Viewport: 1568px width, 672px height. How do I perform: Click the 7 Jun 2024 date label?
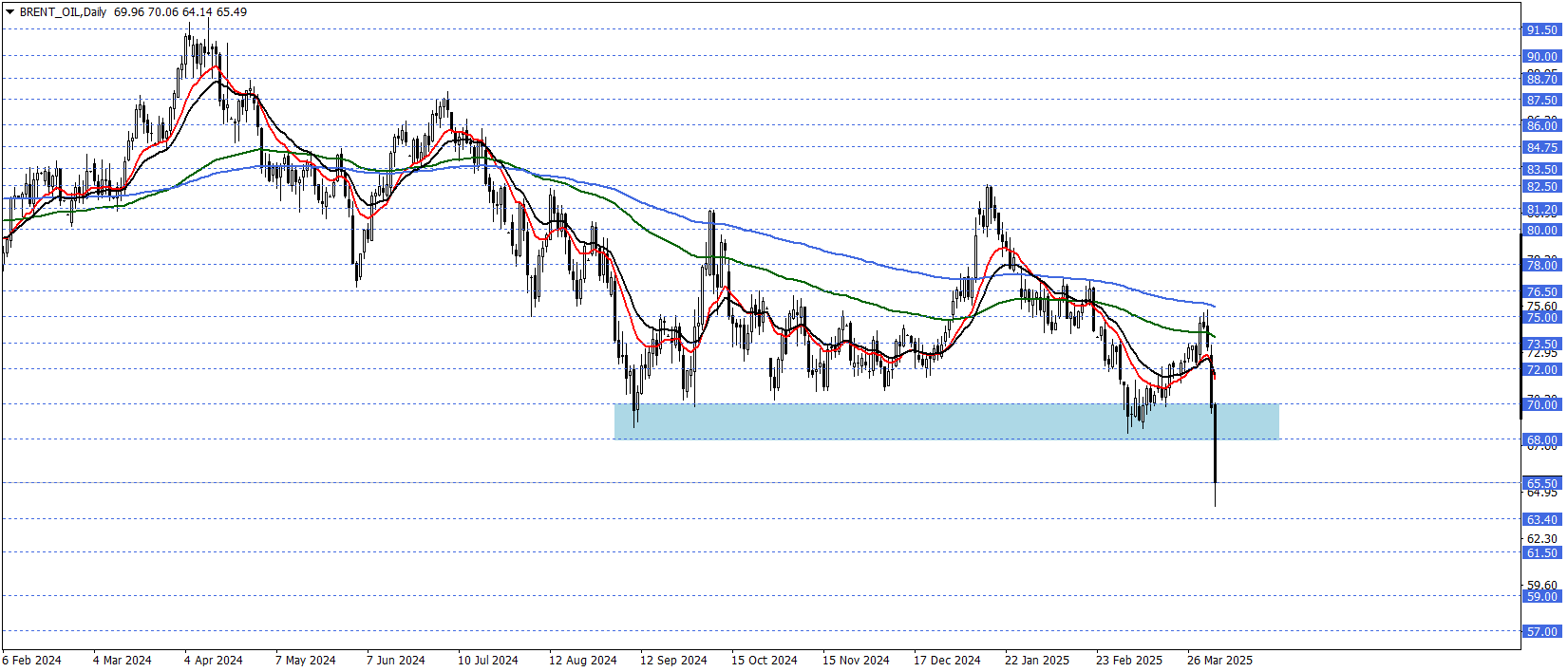click(396, 661)
